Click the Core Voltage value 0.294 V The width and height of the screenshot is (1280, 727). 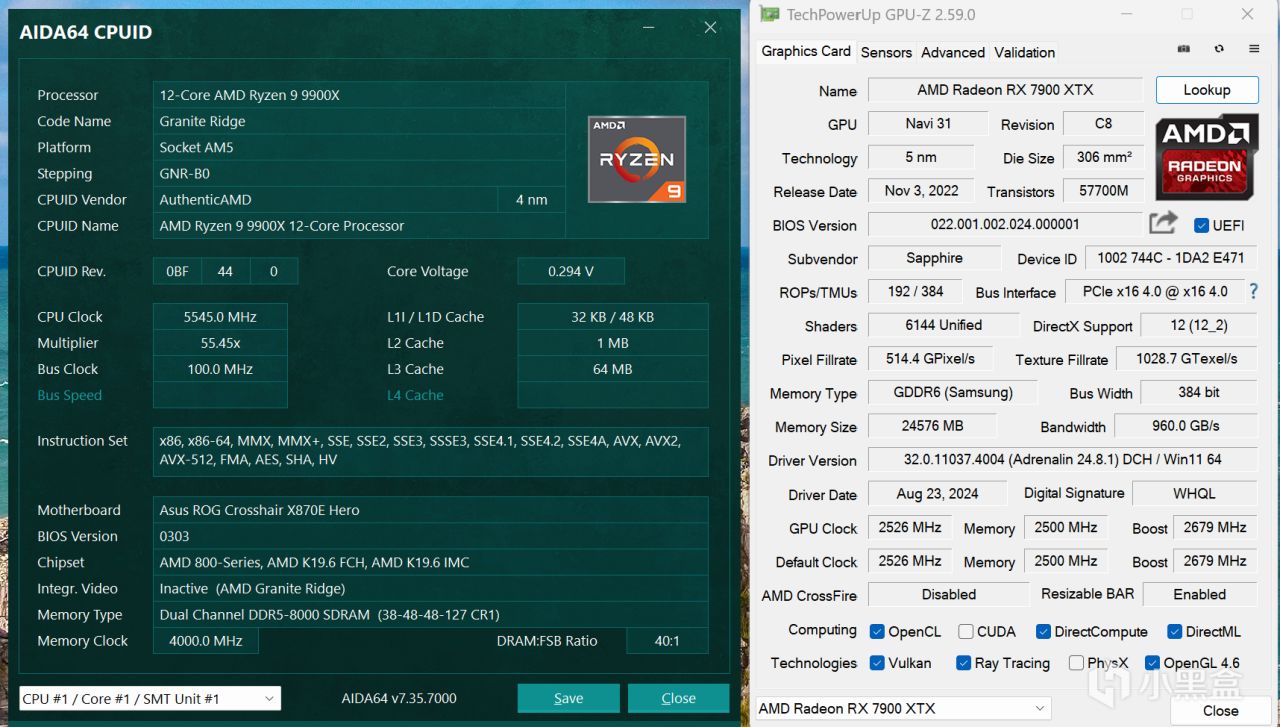[571, 271]
